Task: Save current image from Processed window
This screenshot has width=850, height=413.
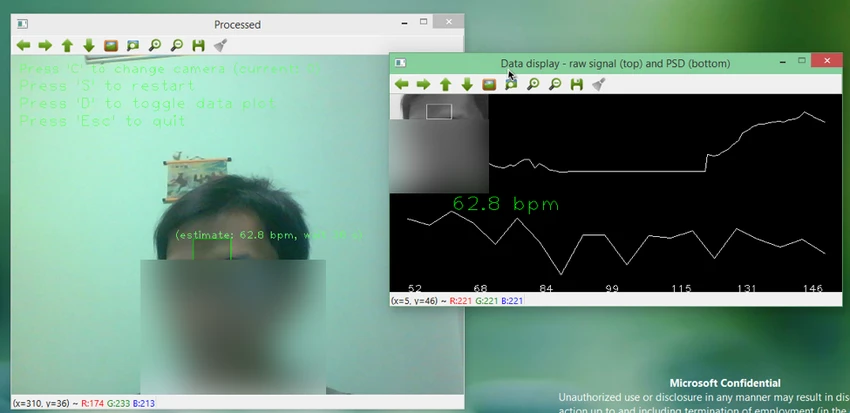Action: [198, 46]
